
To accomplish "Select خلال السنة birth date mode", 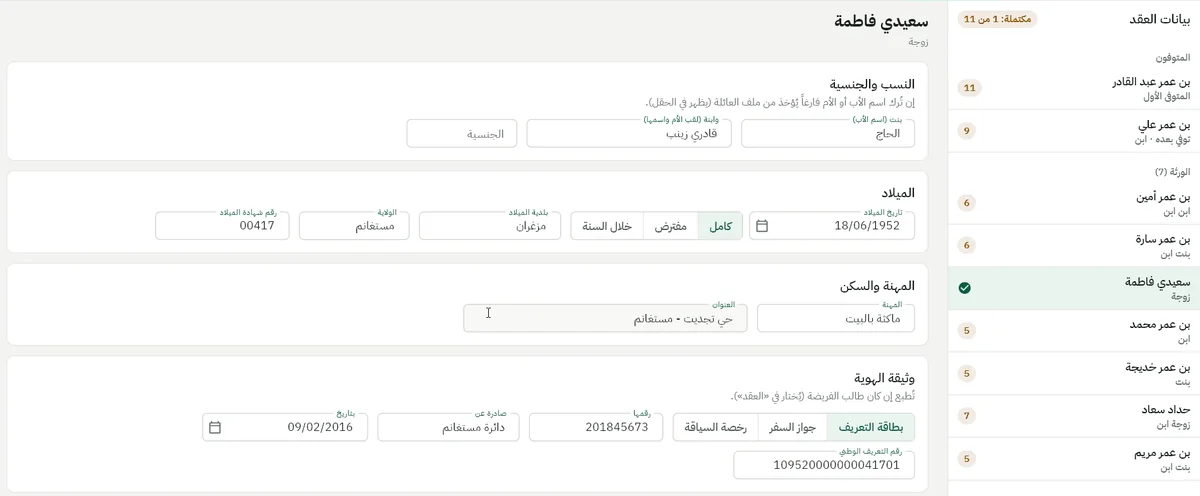I will (x=607, y=226).
